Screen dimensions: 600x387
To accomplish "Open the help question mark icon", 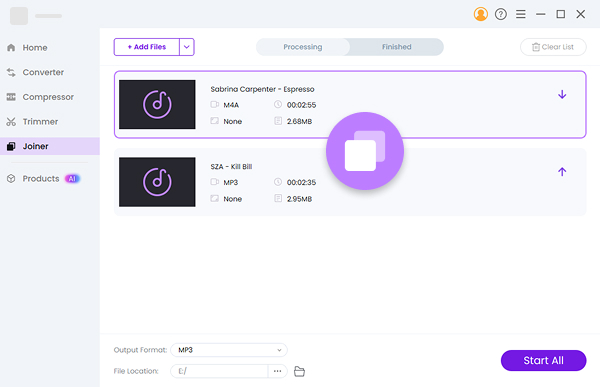I will coord(501,15).
